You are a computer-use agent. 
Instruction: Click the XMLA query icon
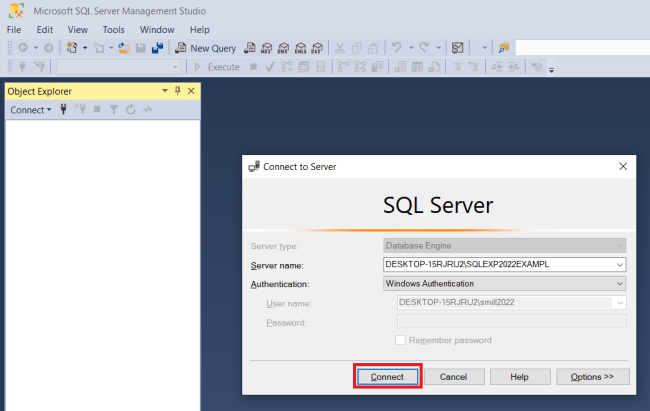(x=301, y=48)
